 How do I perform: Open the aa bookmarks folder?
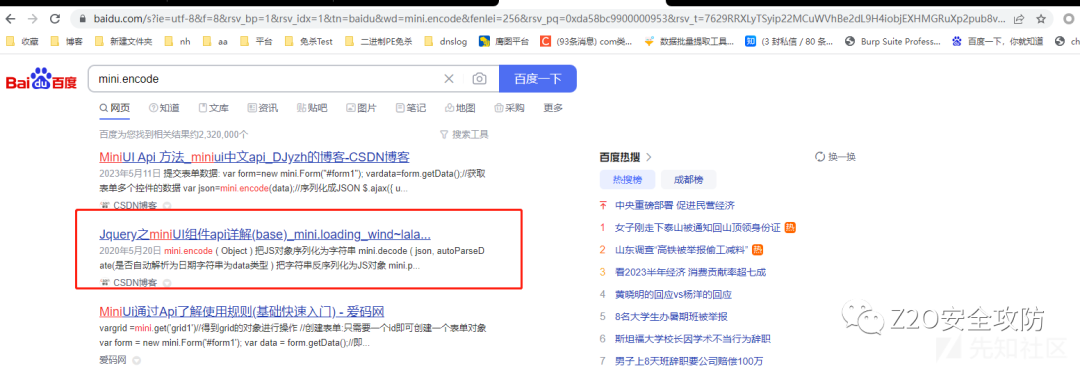pos(216,41)
